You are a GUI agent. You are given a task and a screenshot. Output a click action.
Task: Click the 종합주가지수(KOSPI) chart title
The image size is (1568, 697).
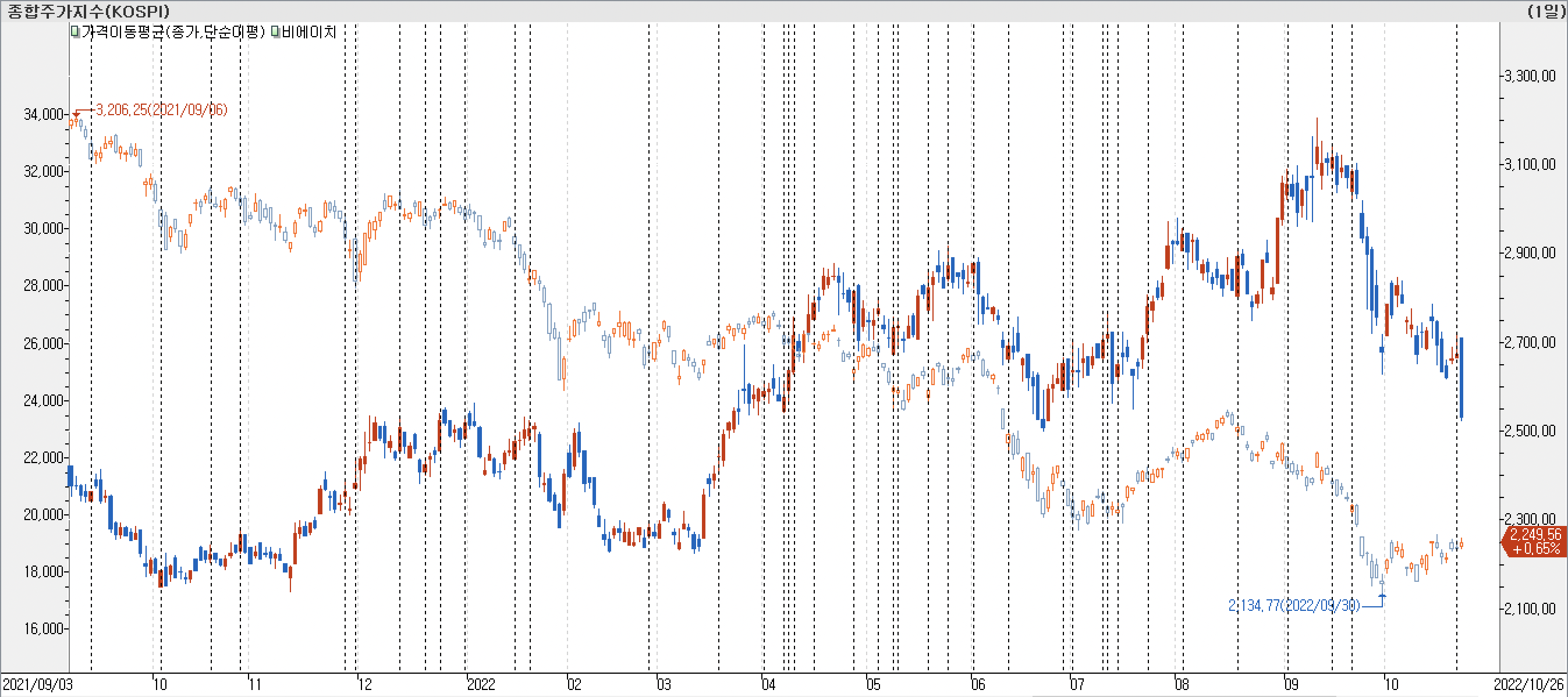[89, 11]
